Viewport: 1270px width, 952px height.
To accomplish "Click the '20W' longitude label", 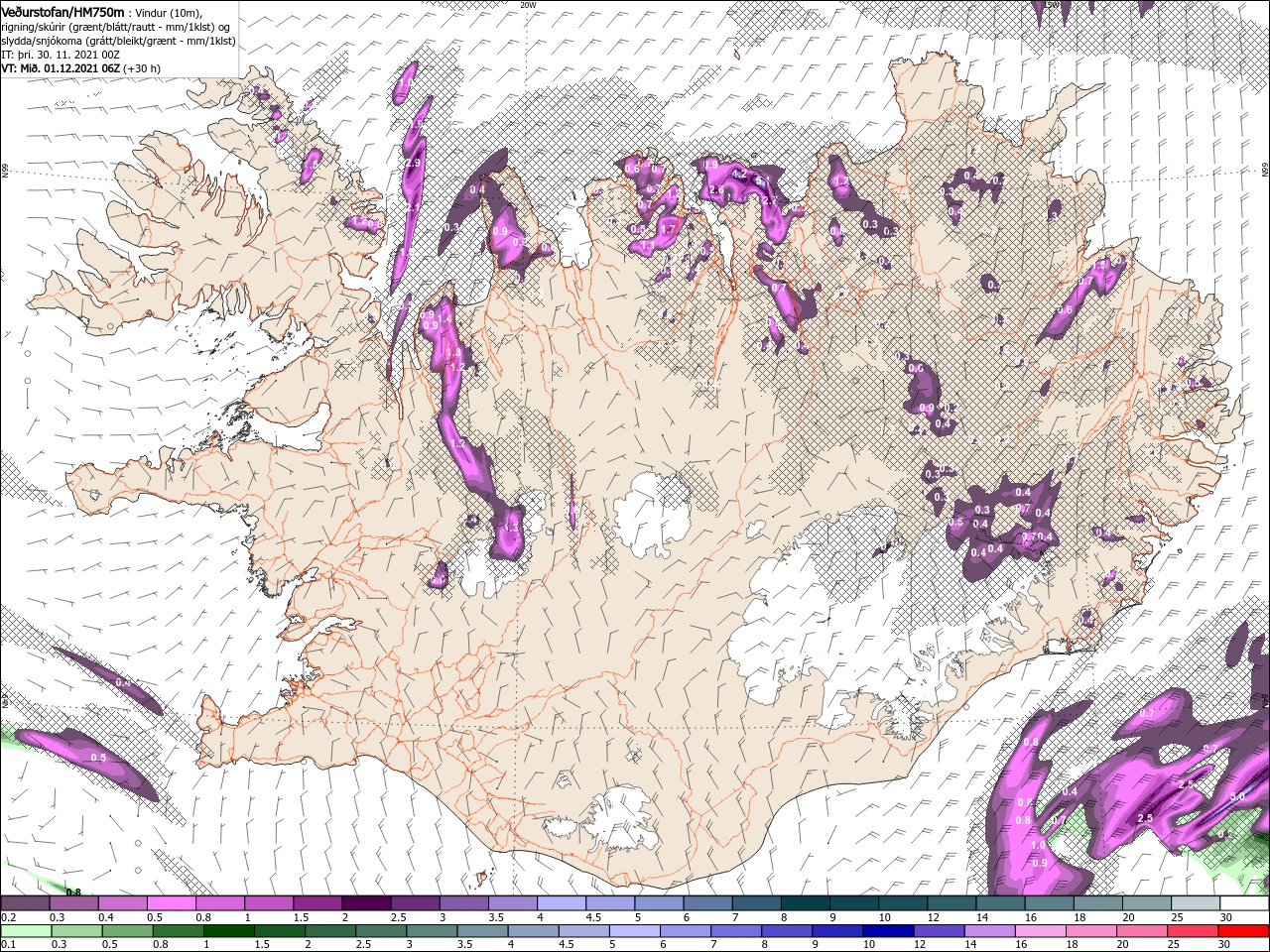I will click(x=528, y=5).
